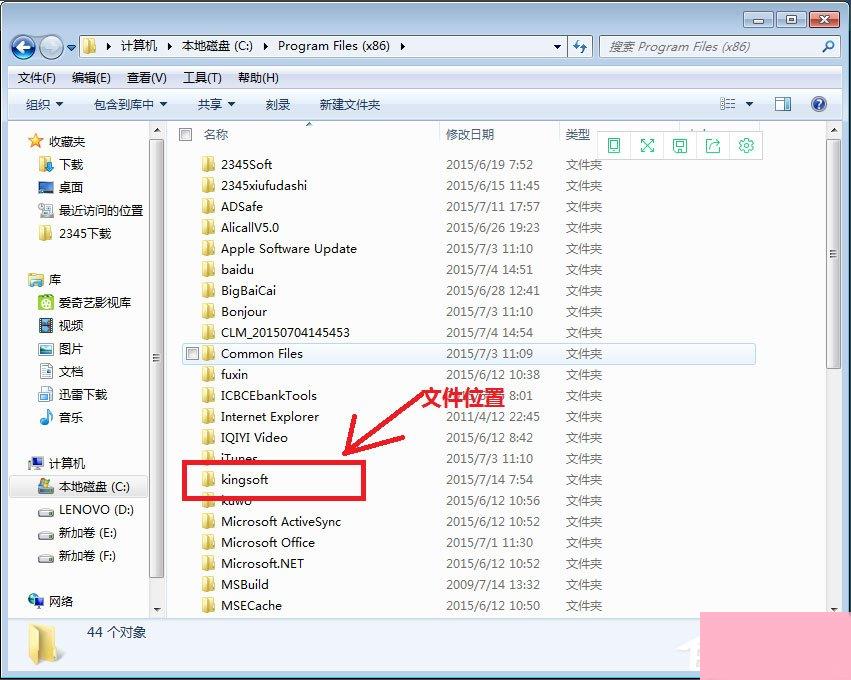Click the search magnifier icon
Screen dimensions: 851x680
click(x=828, y=47)
